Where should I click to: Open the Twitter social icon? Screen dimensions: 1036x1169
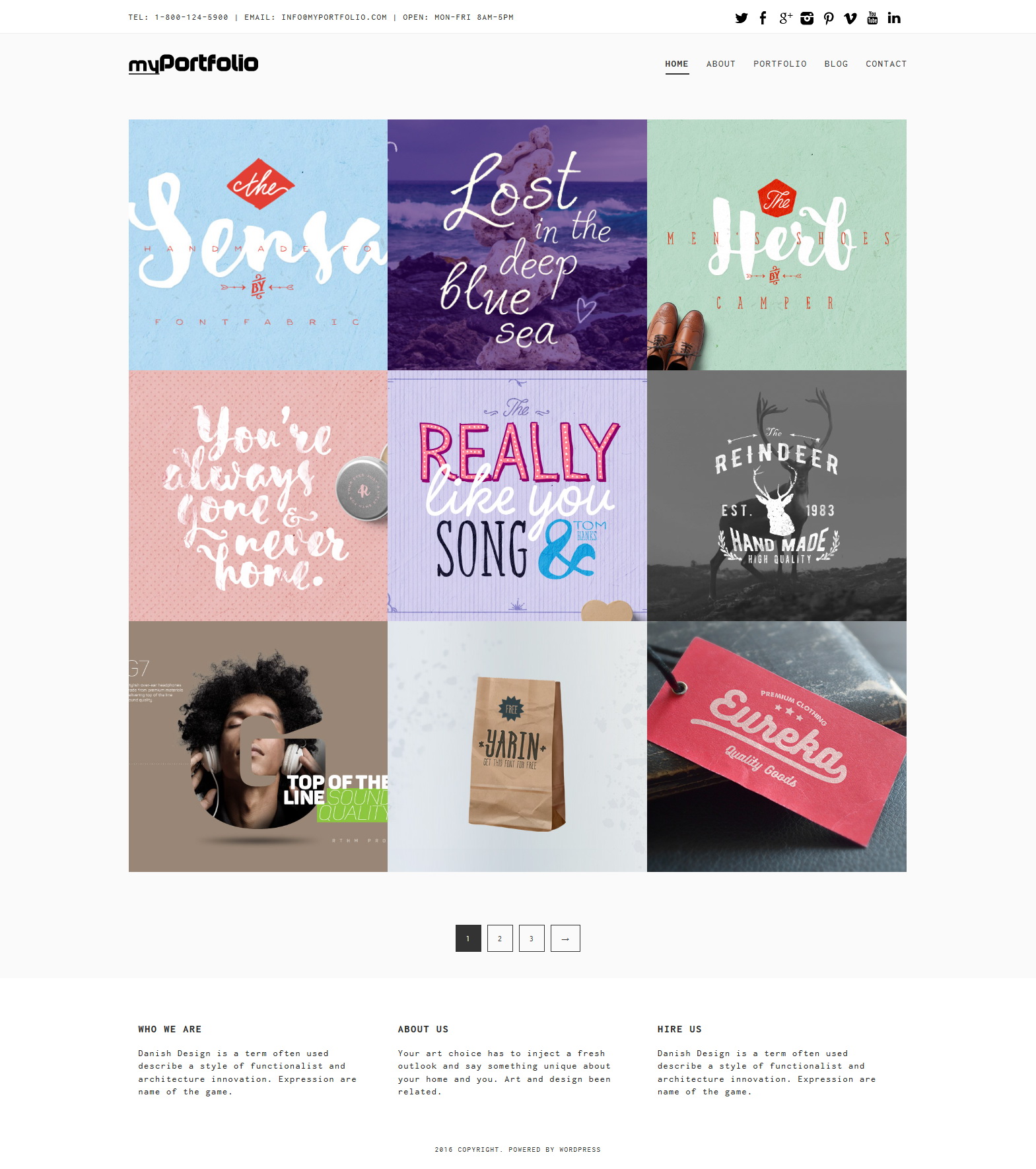(742, 18)
